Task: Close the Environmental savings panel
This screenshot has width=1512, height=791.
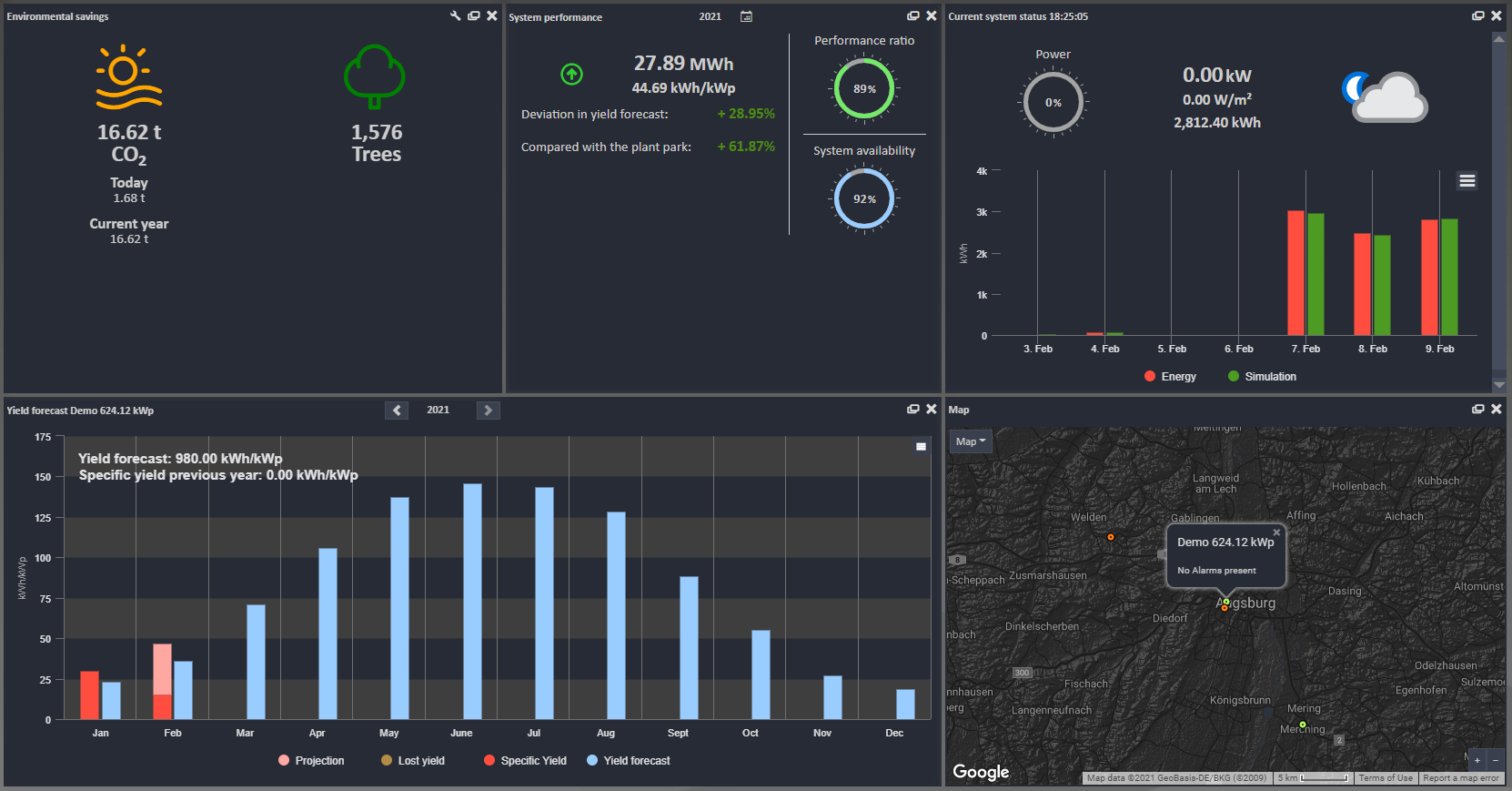Action: point(492,15)
